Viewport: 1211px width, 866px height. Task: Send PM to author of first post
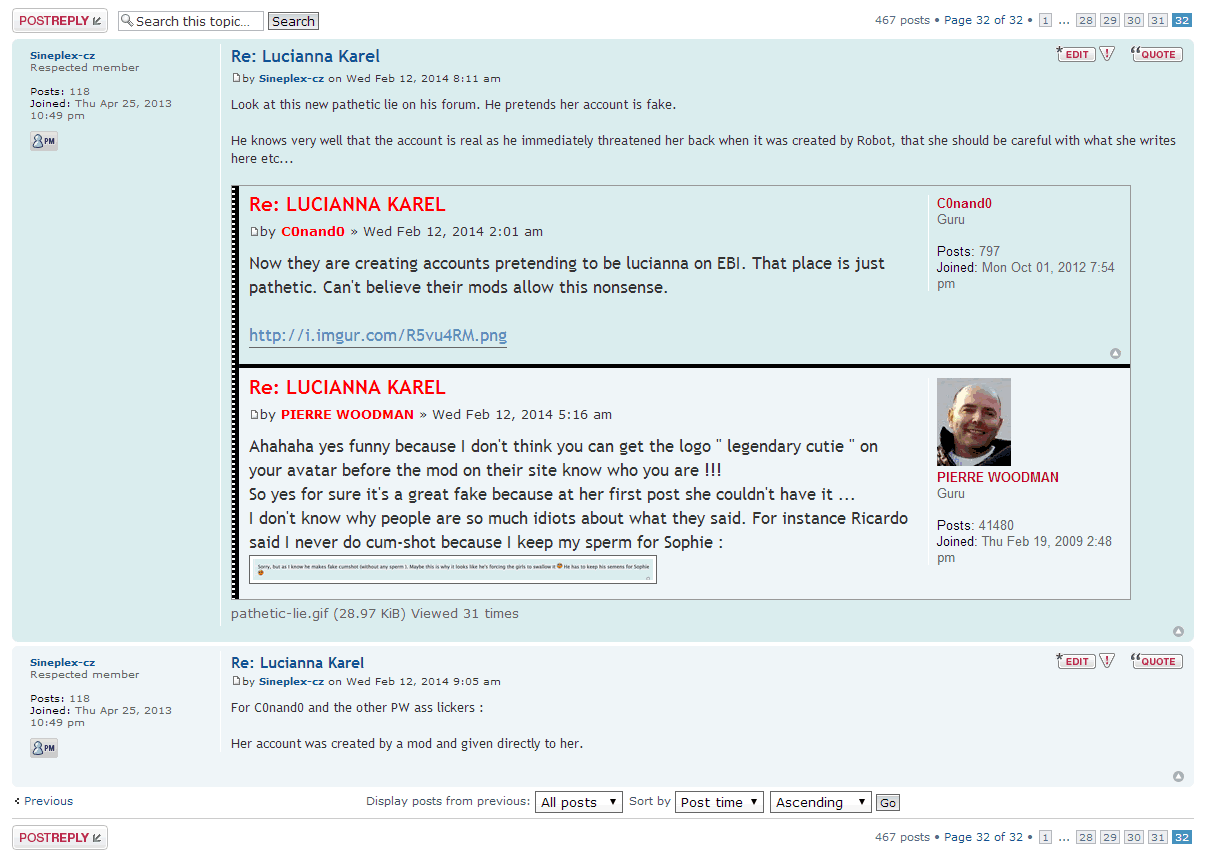pos(44,141)
